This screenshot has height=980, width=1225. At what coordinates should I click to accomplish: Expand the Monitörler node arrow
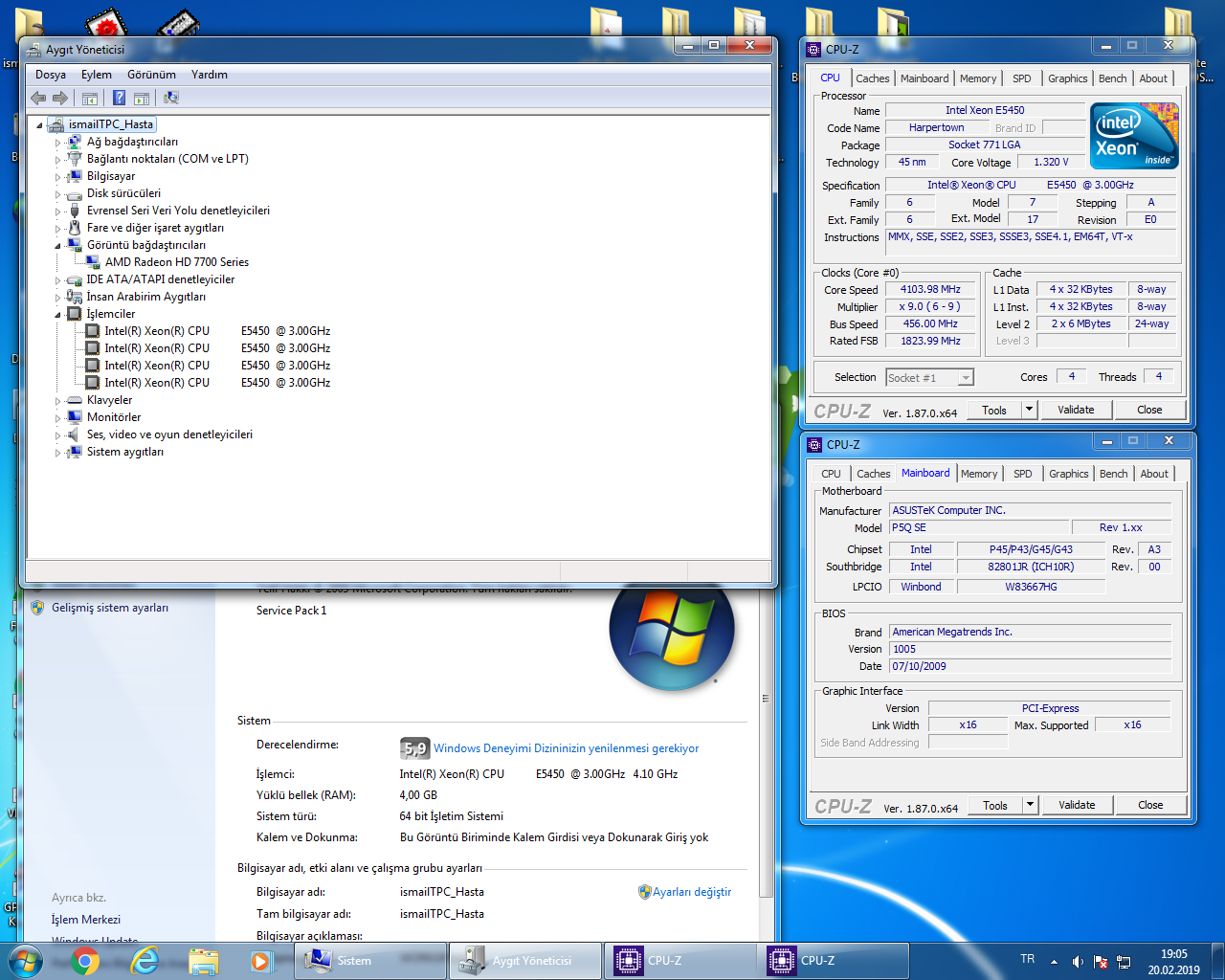pos(57,418)
